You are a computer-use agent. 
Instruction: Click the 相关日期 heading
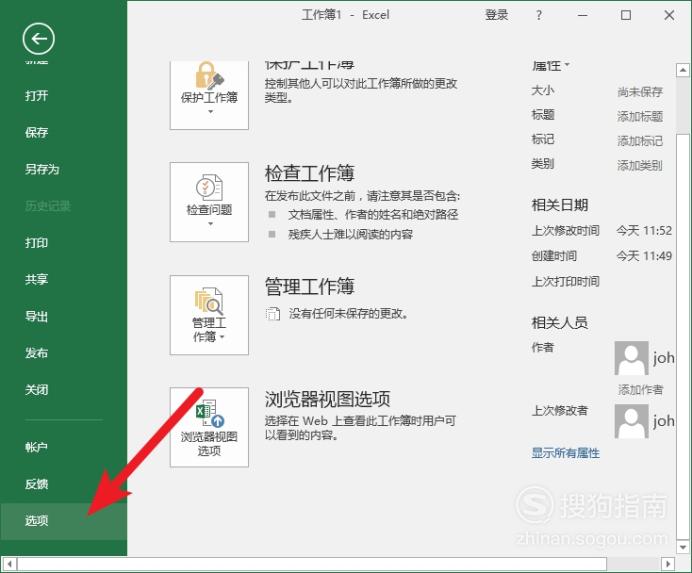560,205
